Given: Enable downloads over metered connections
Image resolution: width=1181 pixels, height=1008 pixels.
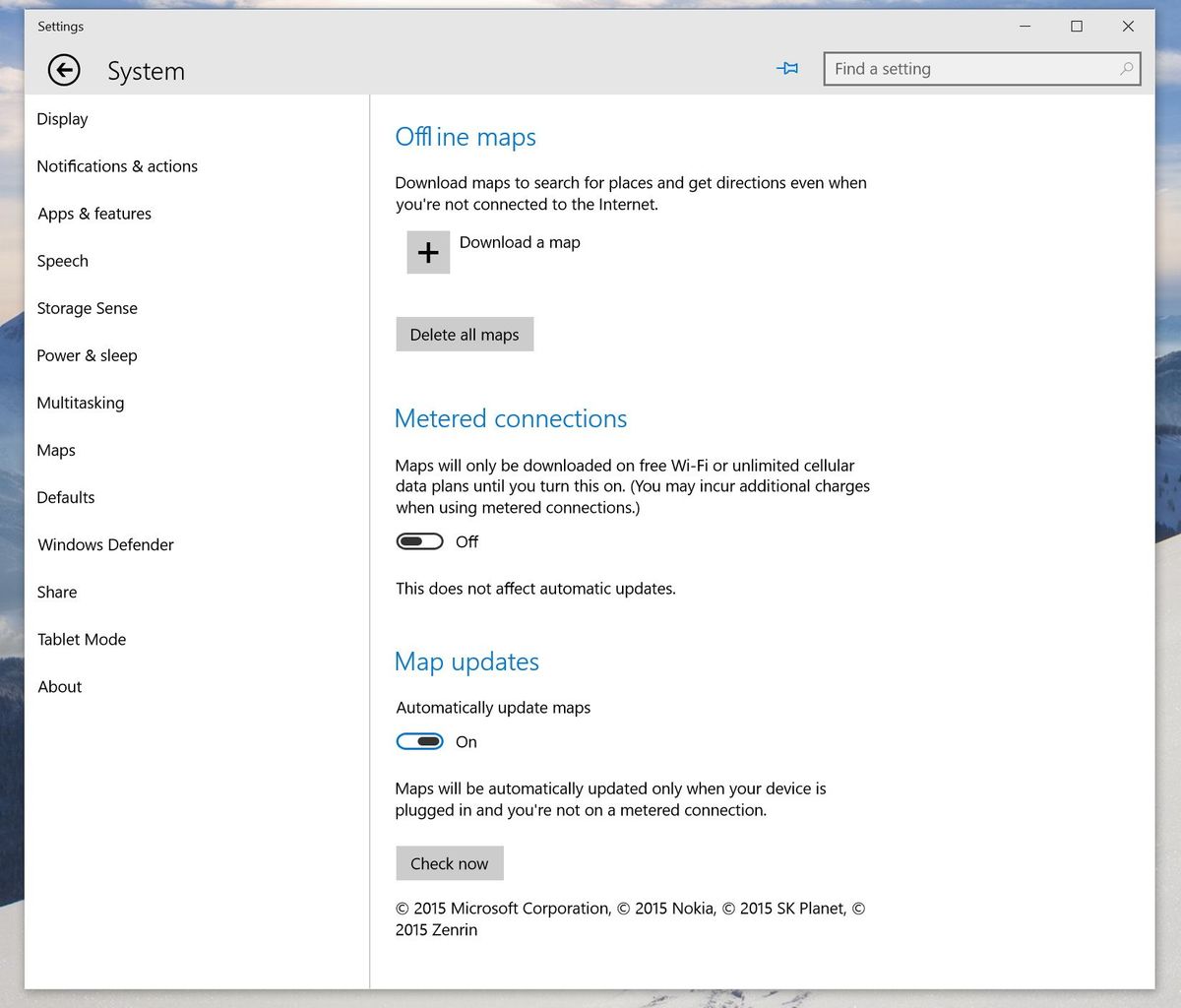Looking at the screenshot, I should (x=419, y=540).
